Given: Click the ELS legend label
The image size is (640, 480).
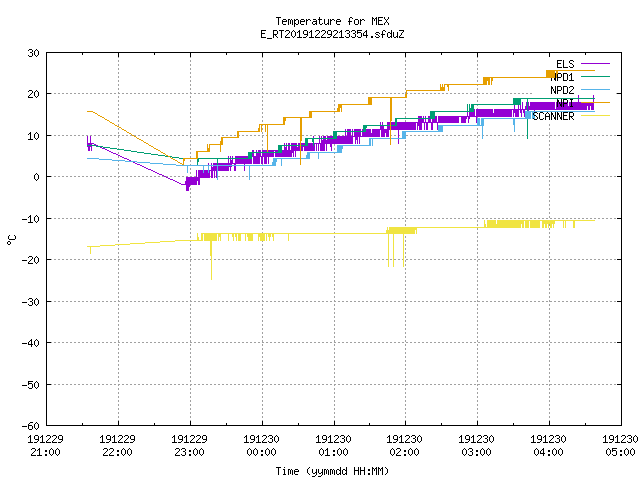Looking at the screenshot, I should 565,64.
